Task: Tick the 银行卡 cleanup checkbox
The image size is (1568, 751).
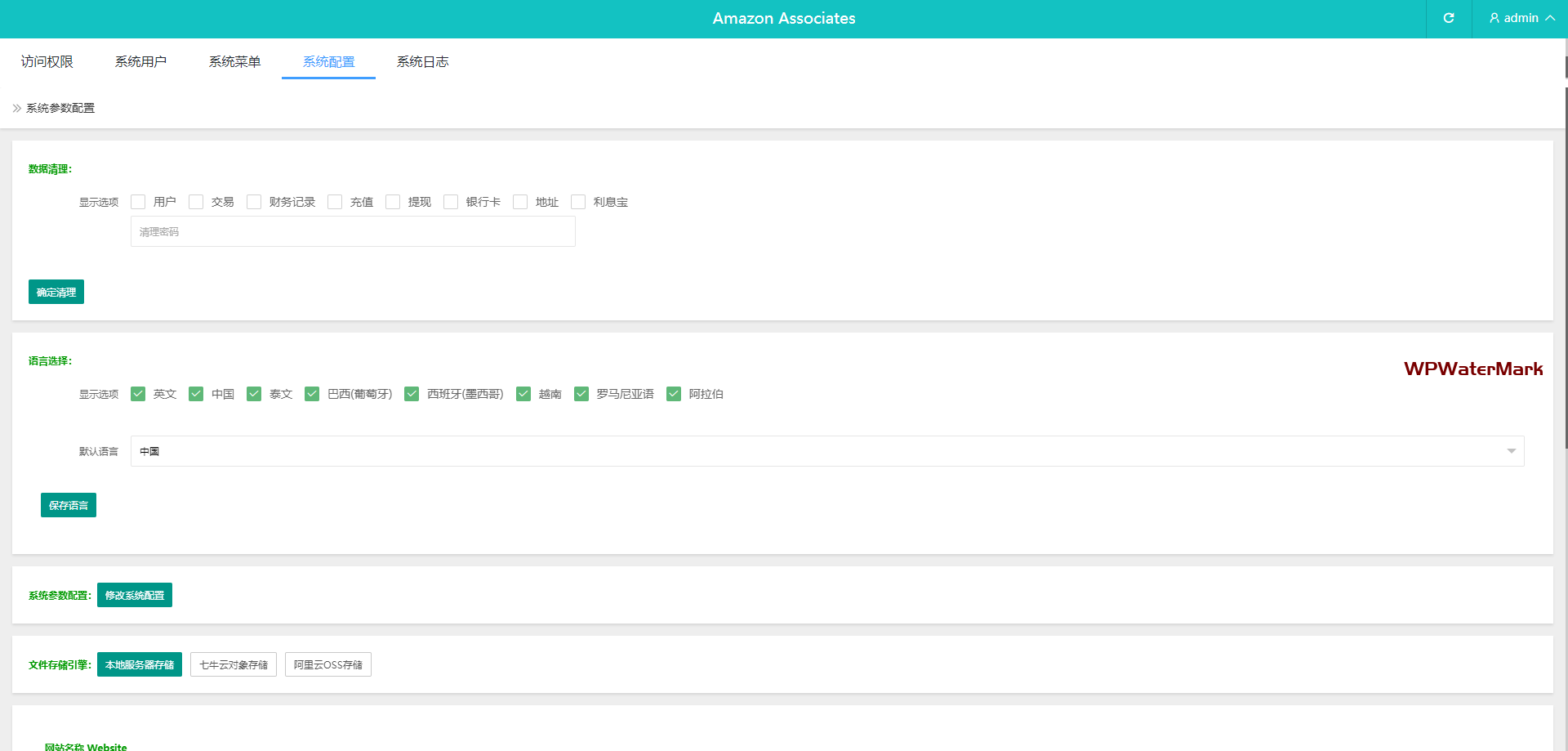Action: [x=451, y=202]
